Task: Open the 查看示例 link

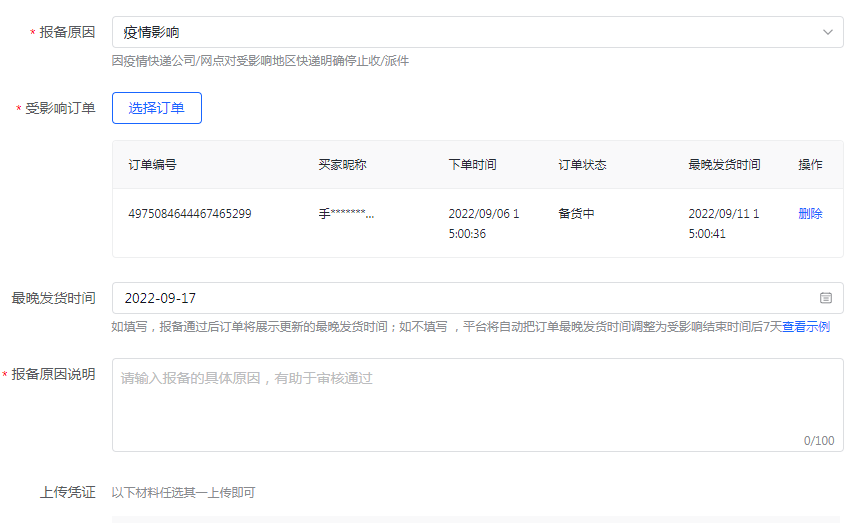Action: (x=805, y=327)
